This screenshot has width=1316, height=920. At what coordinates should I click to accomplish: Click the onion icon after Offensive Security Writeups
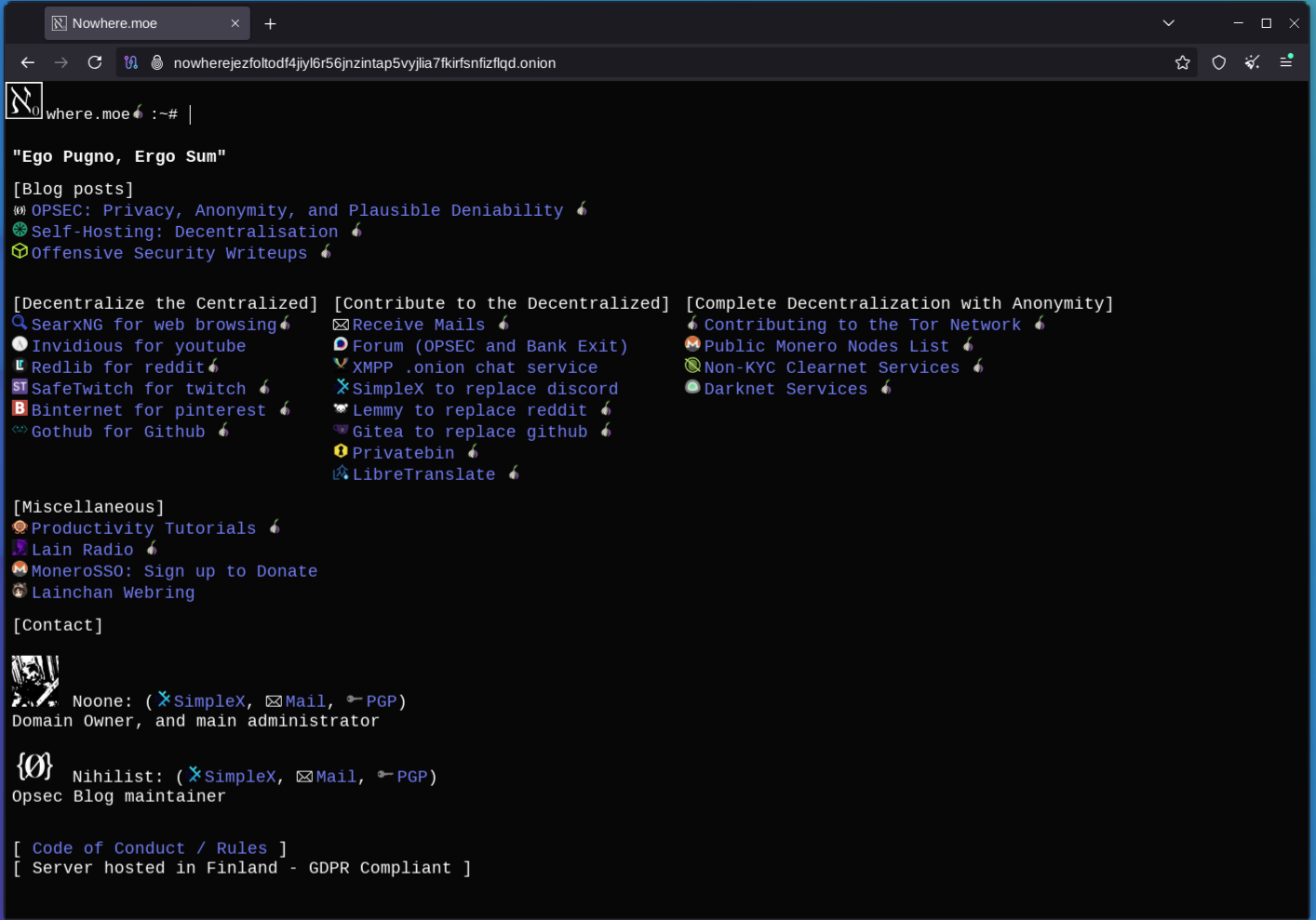[x=326, y=252]
